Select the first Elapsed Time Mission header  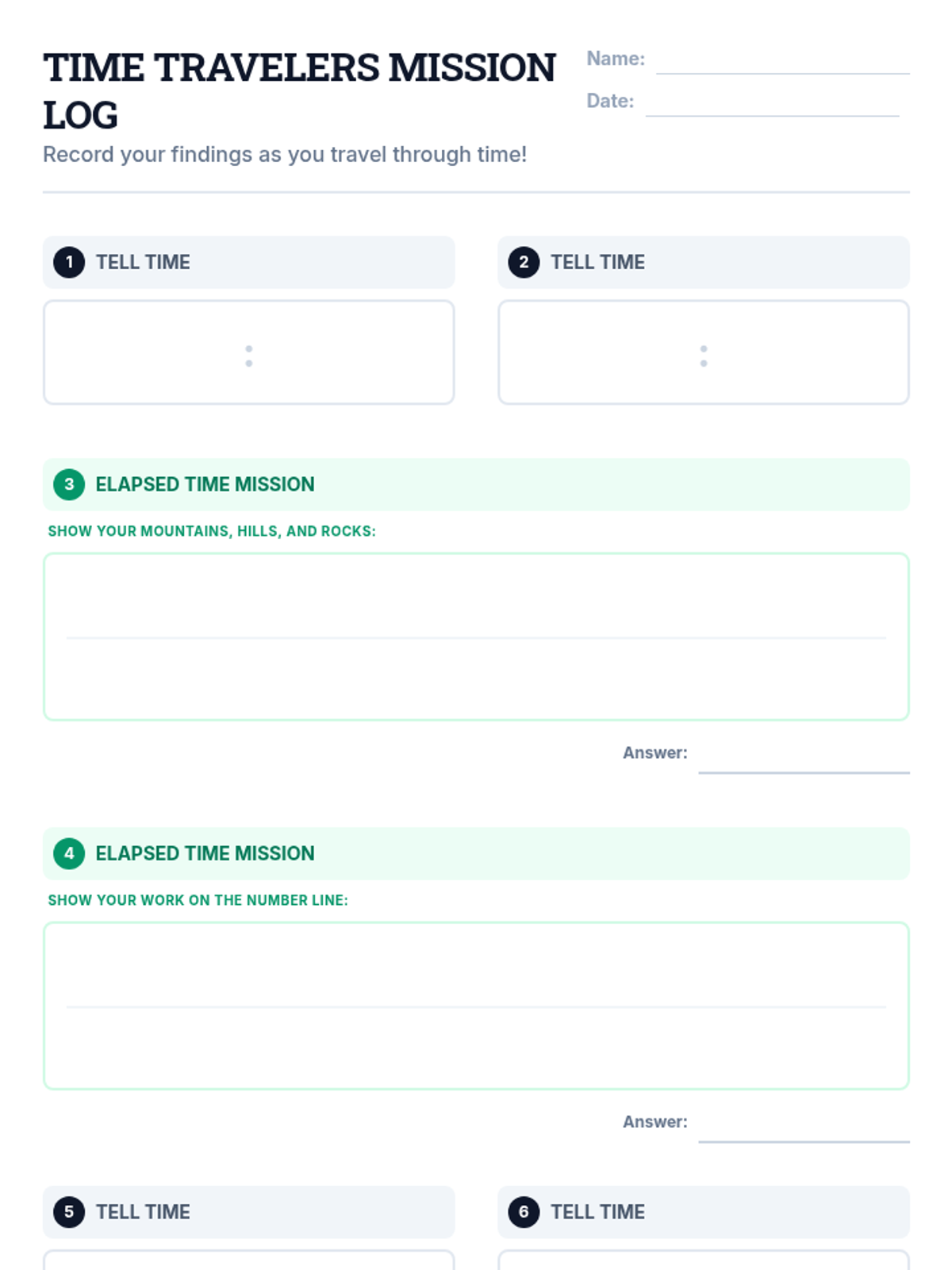[x=205, y=484]
